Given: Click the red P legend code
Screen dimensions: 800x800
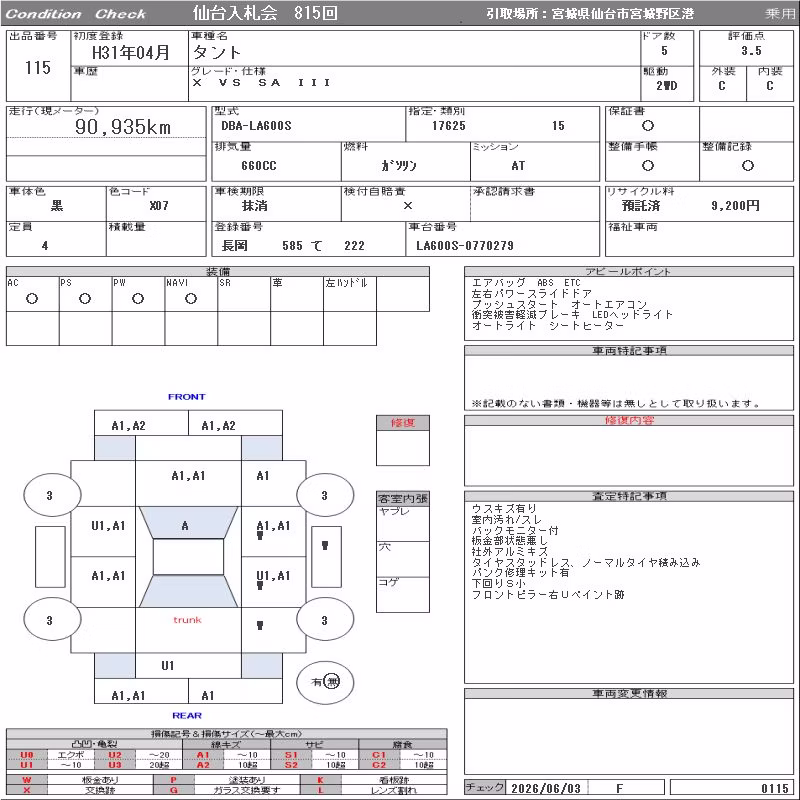Looking at the screenshot, I should pos(173,780).
